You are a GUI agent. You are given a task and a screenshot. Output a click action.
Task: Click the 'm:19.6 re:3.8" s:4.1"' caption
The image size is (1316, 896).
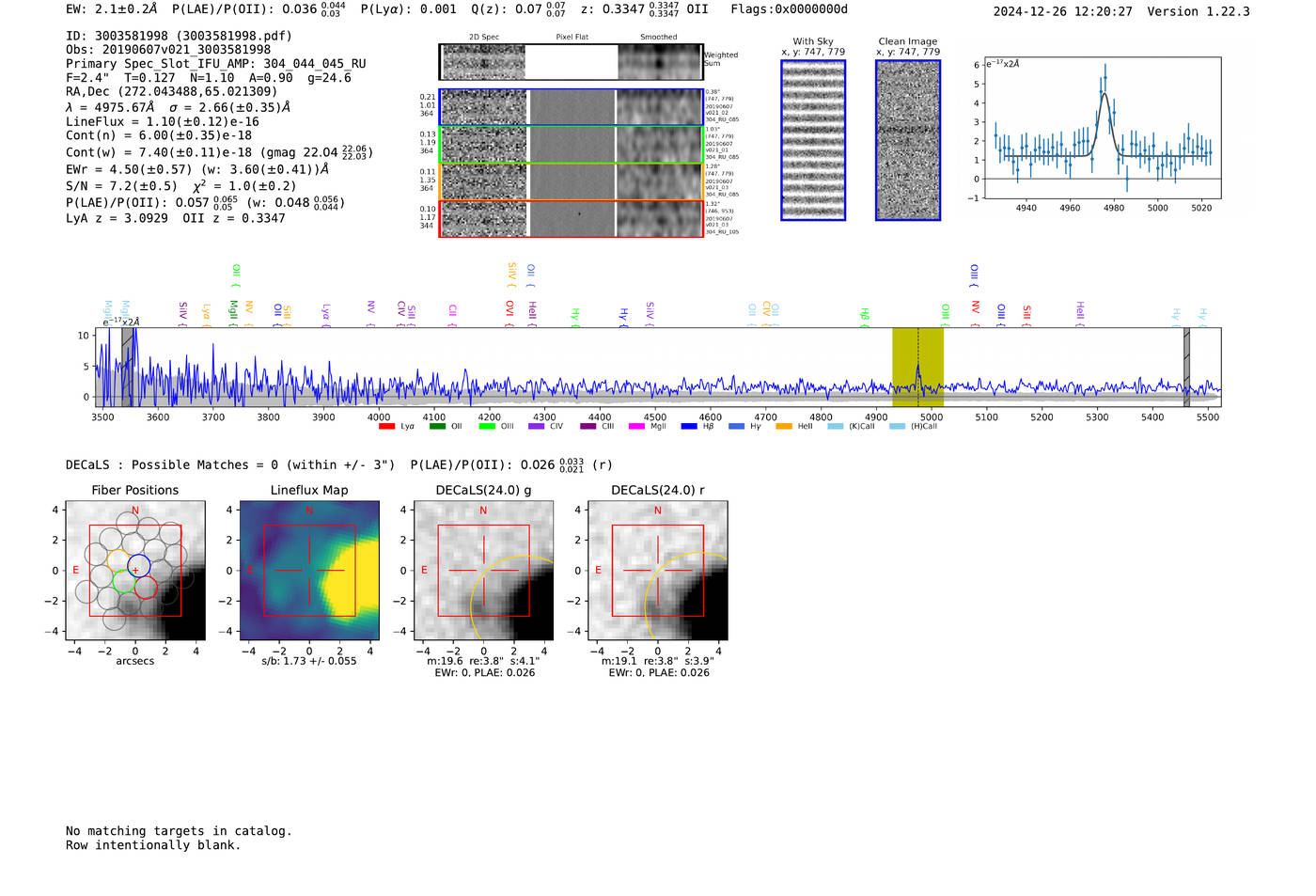click(484, 661)
